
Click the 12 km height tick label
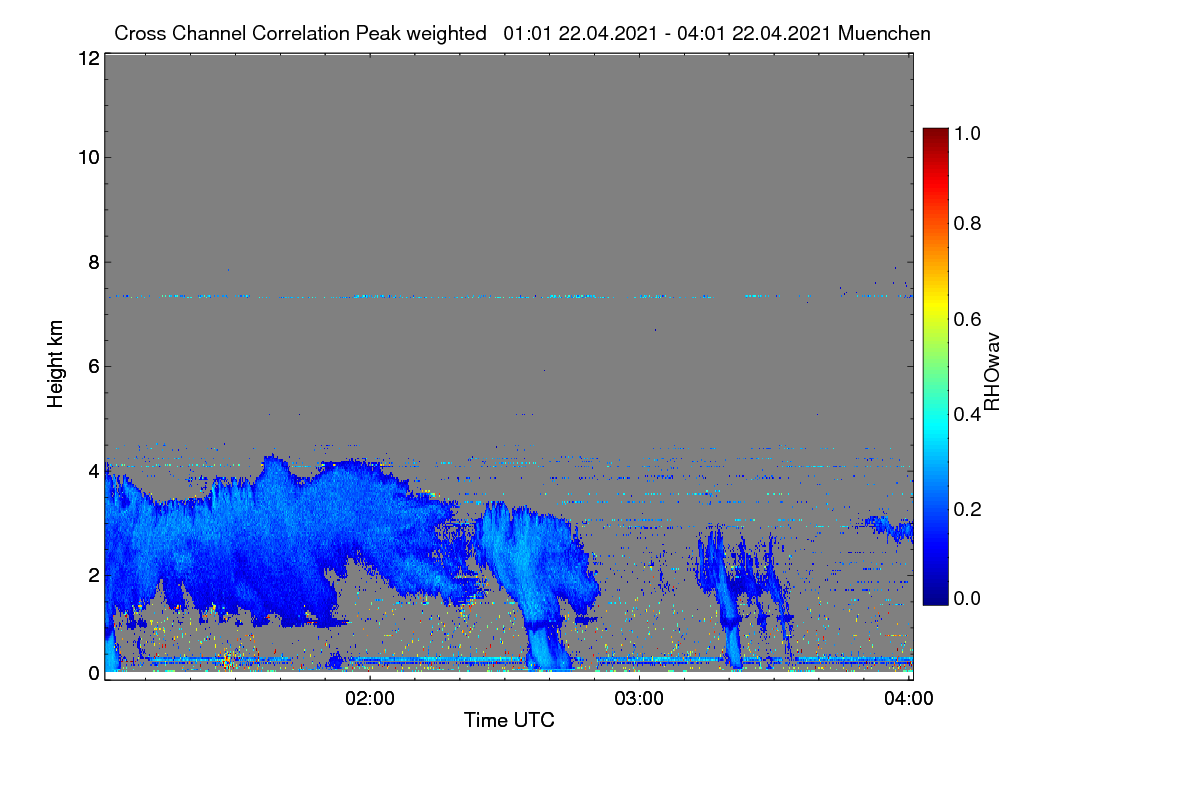88,59
